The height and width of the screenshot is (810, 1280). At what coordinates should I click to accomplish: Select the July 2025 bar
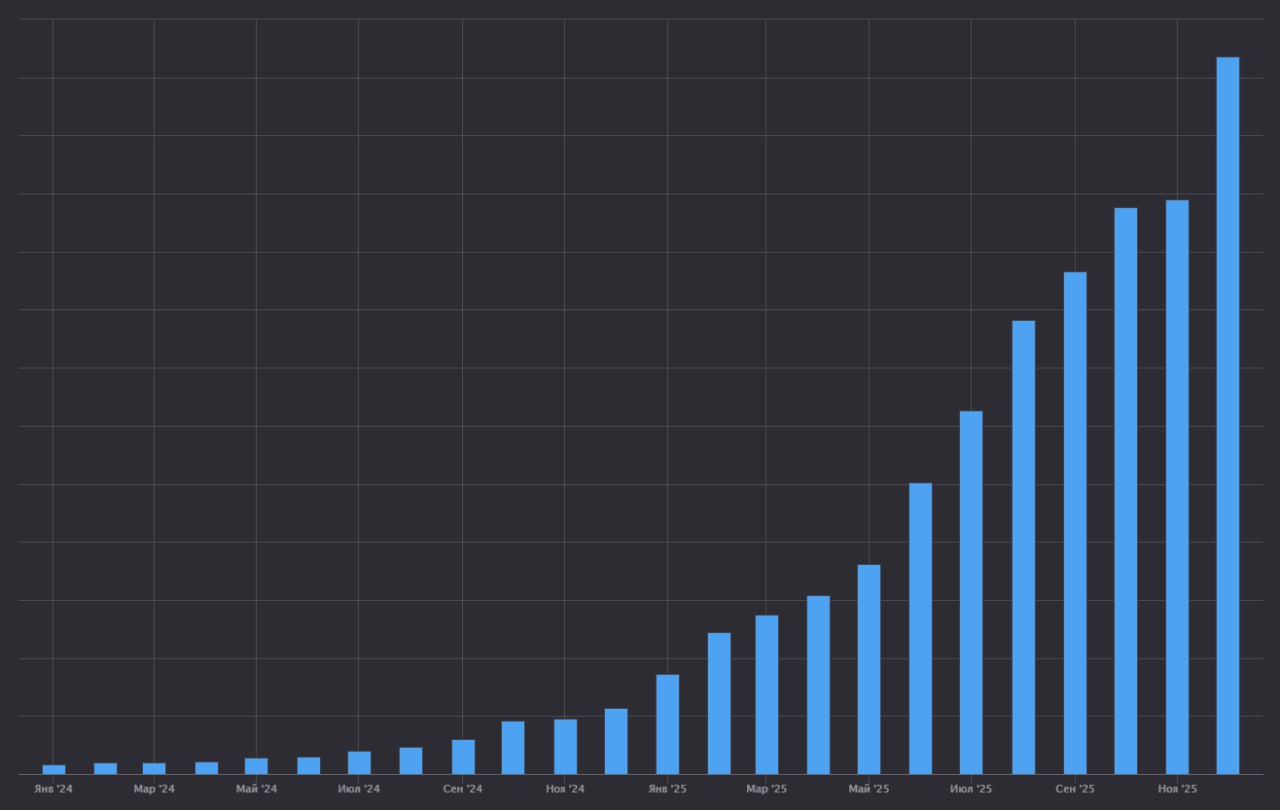pos(971,592)
